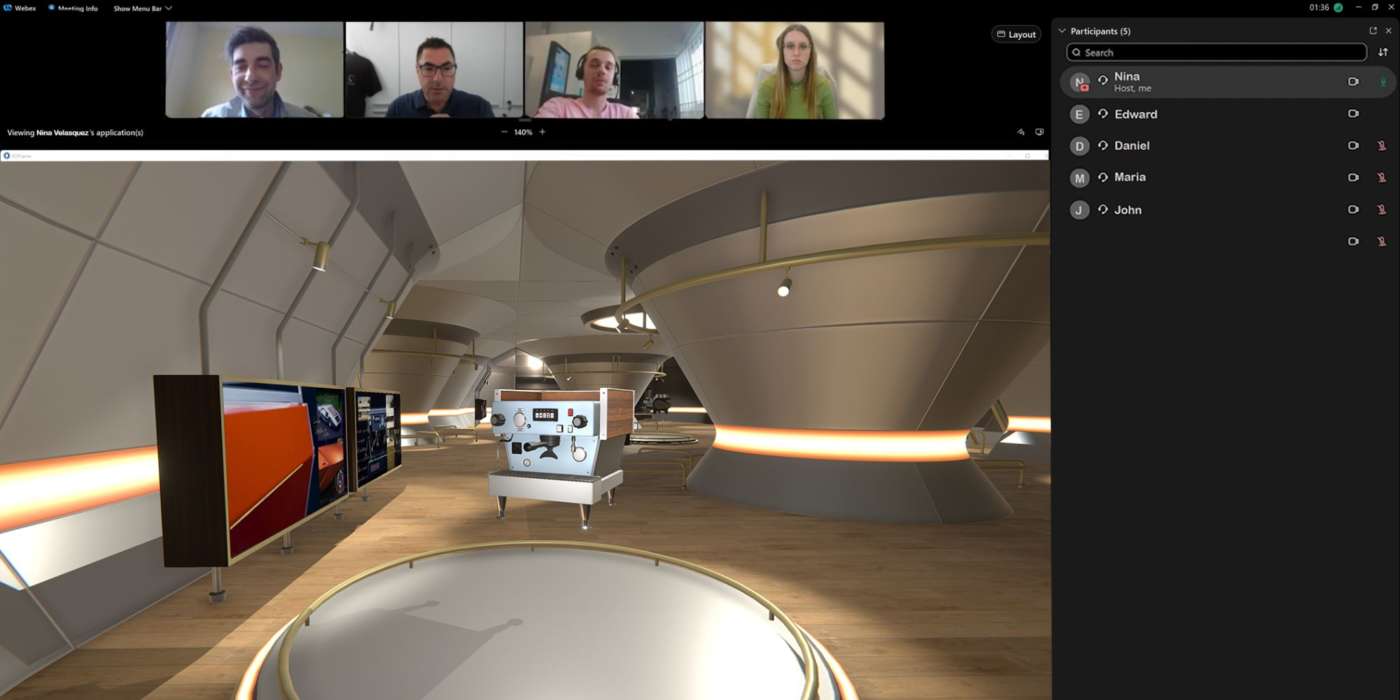Select Nina's headset audio icon

(1103, 81)
